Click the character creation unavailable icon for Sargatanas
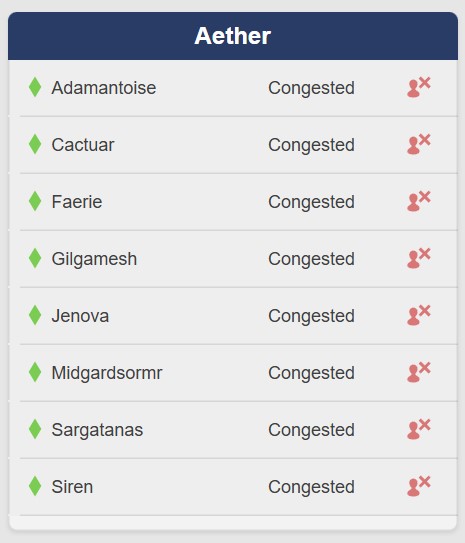 pyautogui.click(x=419, y=429)
